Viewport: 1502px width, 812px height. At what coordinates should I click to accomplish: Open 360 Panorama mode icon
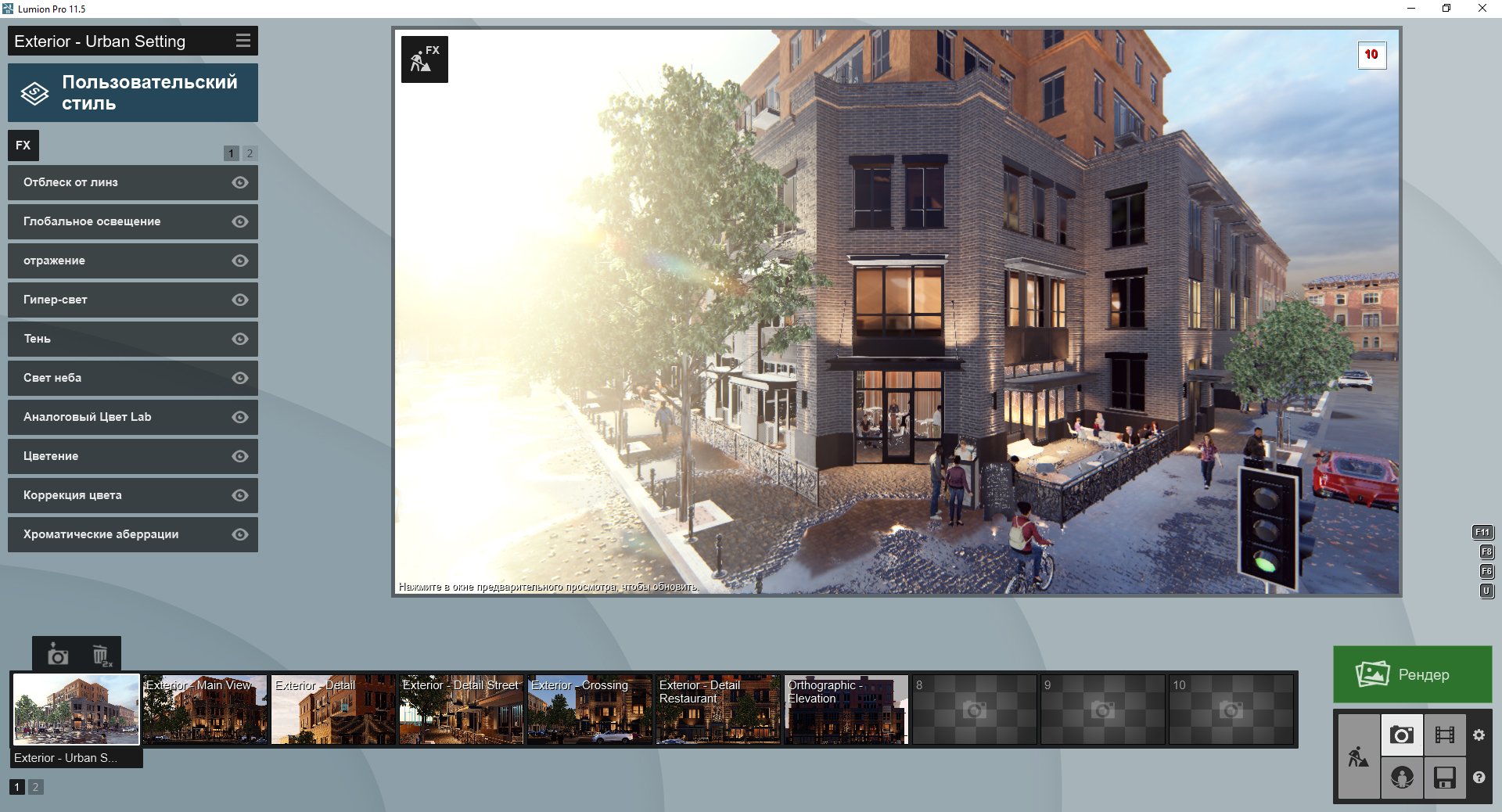1402,778
